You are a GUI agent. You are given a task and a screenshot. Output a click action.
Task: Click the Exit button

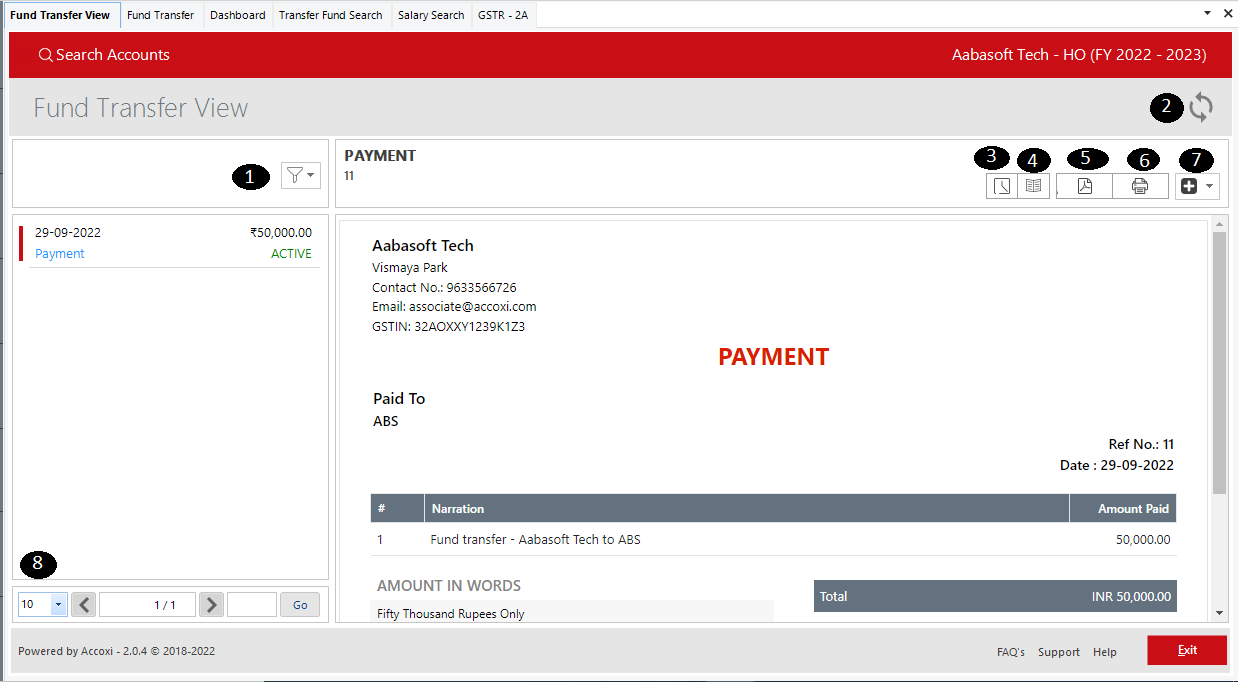1187,650
